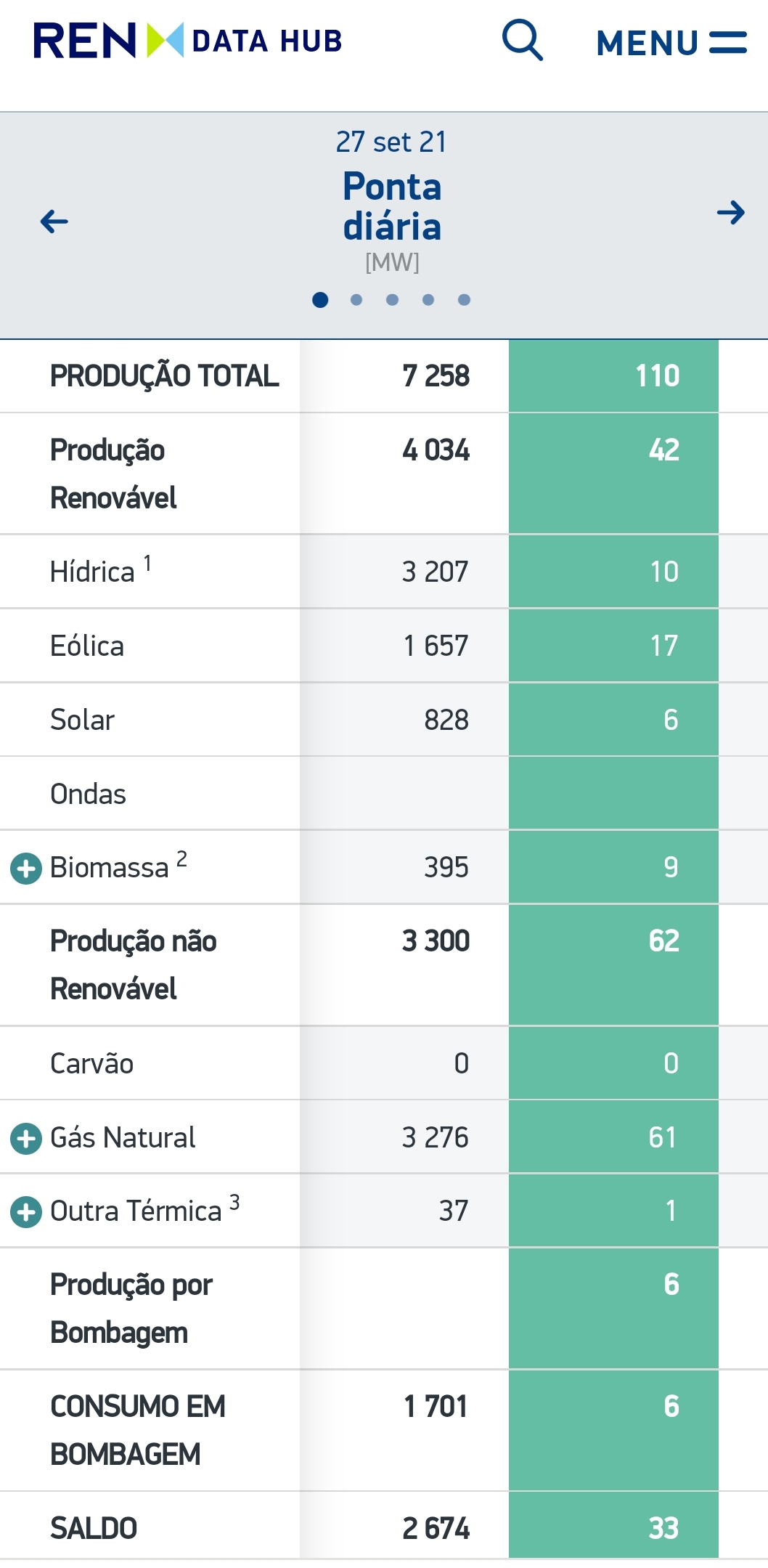This screenshot has height=1568, width=768.
Task: Go to previous day with left arrow
Action: click(x=54, y=221)
